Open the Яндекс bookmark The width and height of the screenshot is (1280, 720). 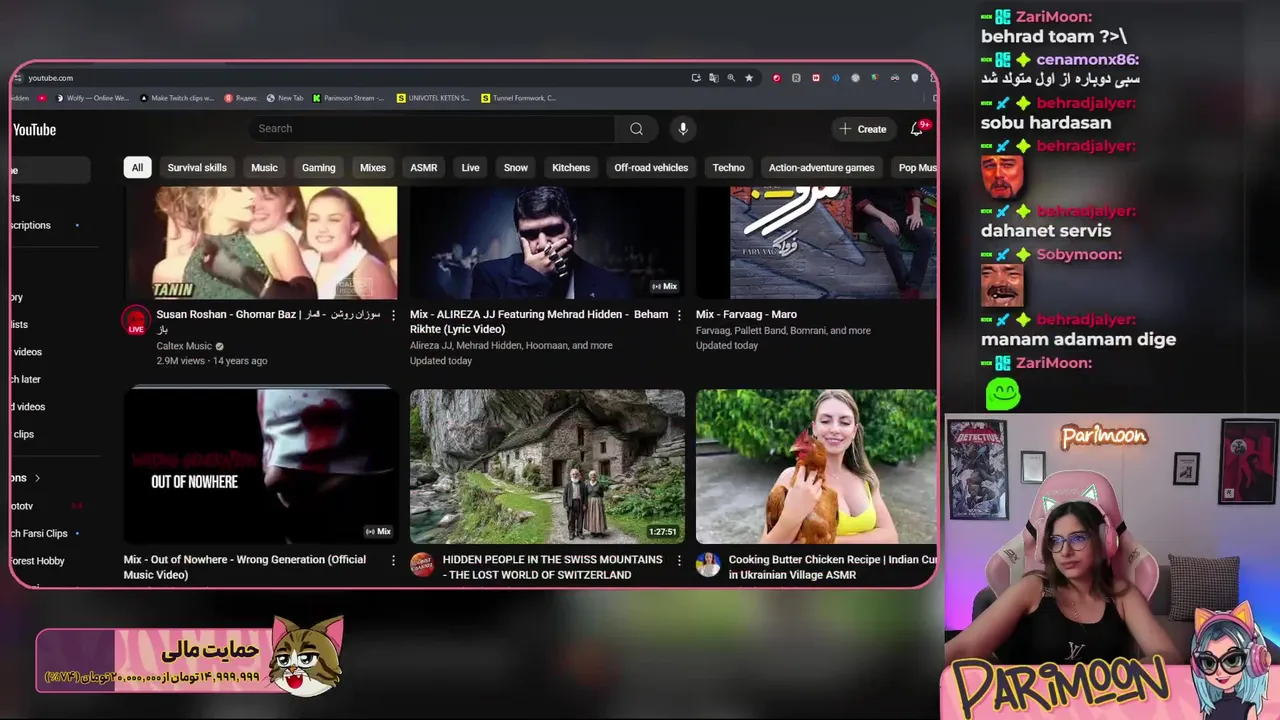(241, 98)
